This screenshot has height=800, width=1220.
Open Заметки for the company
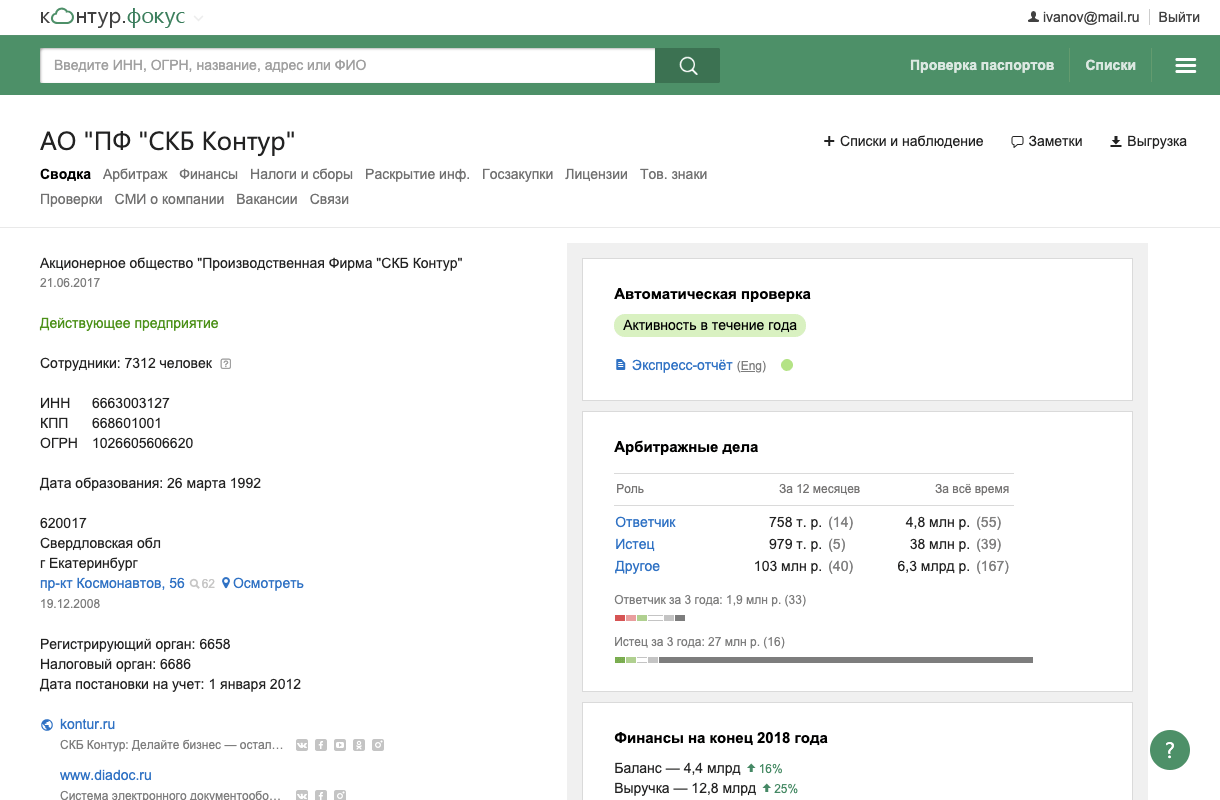tap(1047, 141)
